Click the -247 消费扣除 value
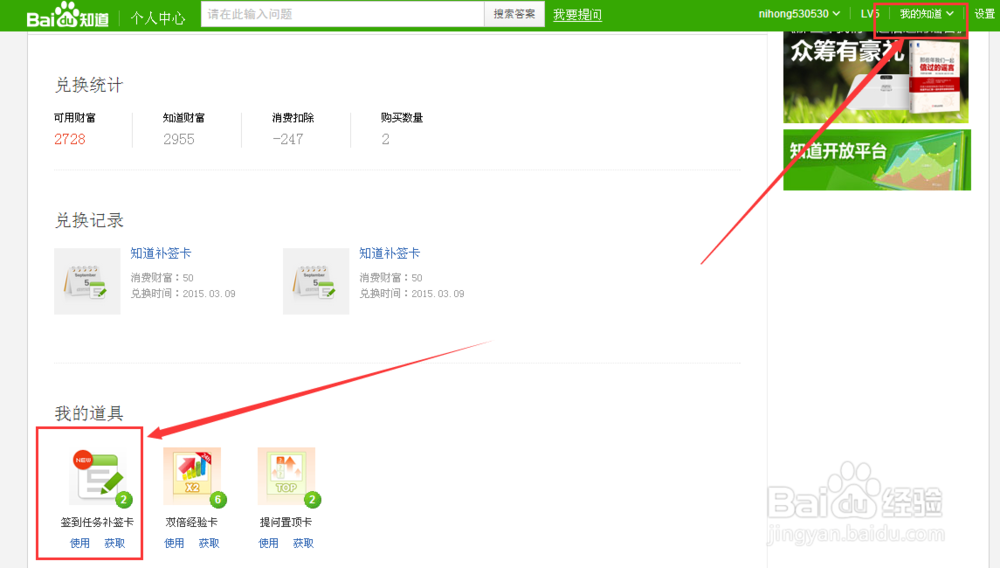This screenshot has height=568, width=1000. coord(288,139)
